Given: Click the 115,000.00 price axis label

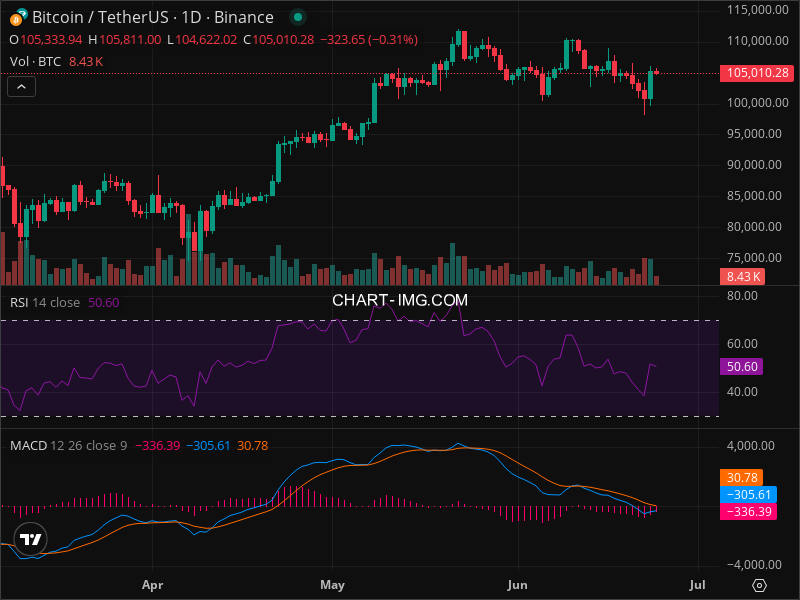Looking at the screenshot, I should click(x=758, y=10).
